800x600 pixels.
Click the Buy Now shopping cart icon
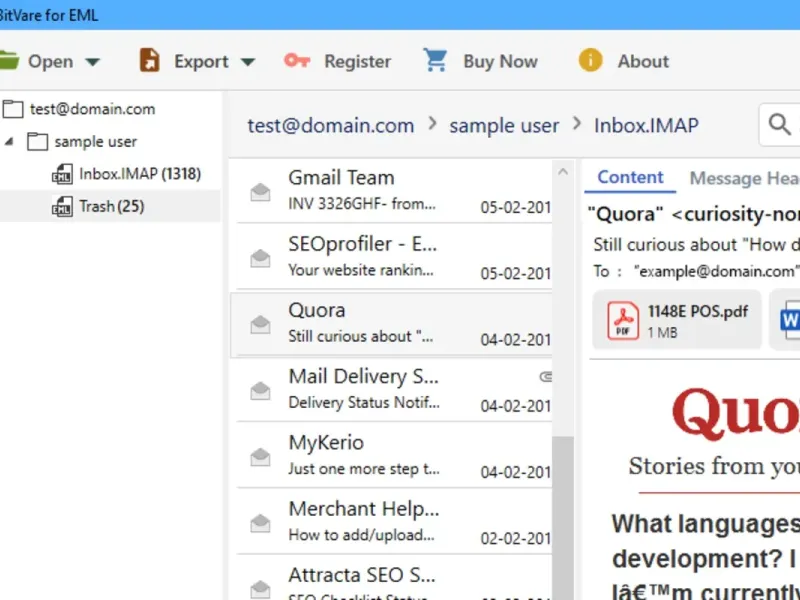(x=435, y=60)
